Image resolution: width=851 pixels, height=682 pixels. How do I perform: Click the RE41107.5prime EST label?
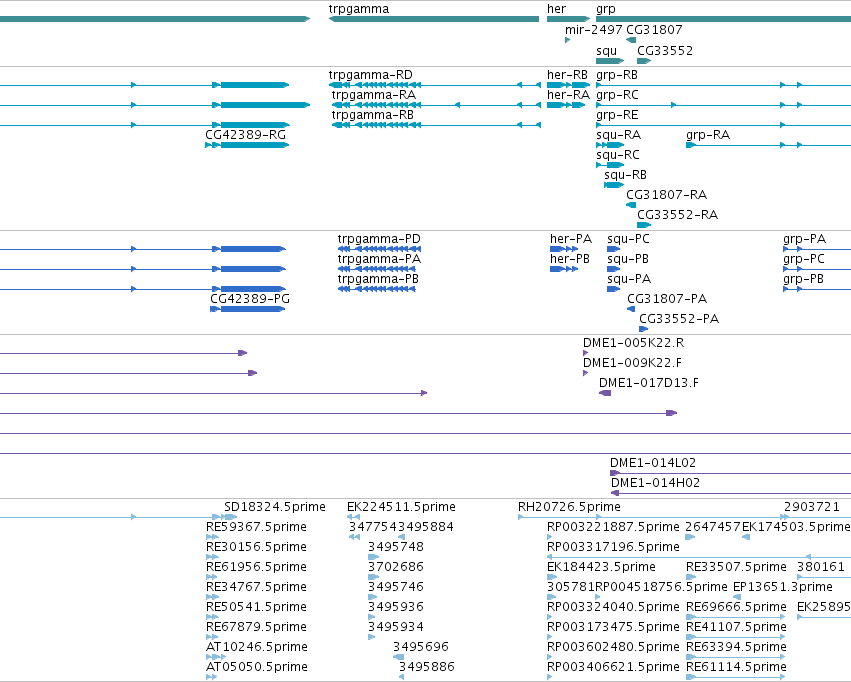pos(736,628)
